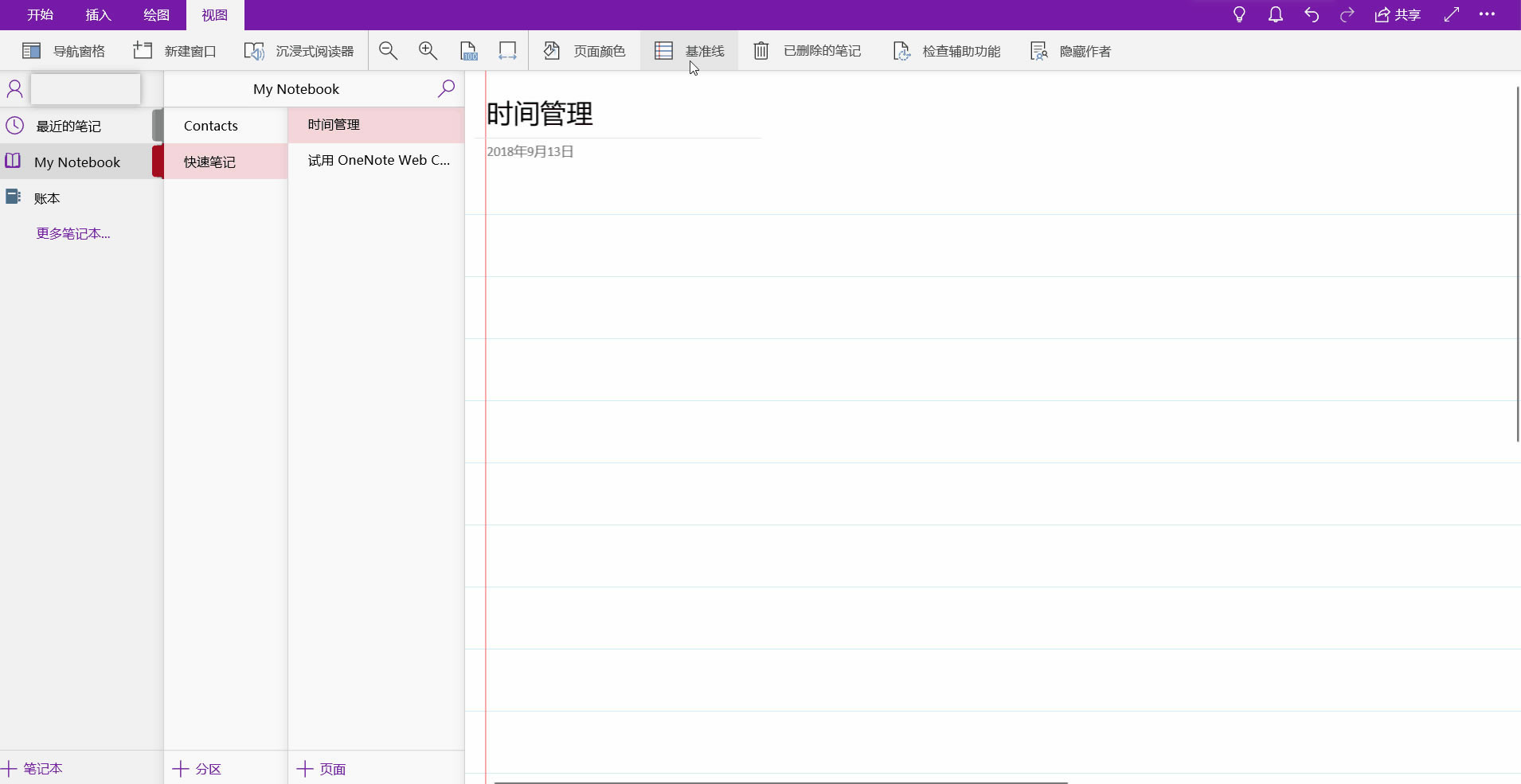
Task: Expand the 账本 notebook
Action: (46, 197)
